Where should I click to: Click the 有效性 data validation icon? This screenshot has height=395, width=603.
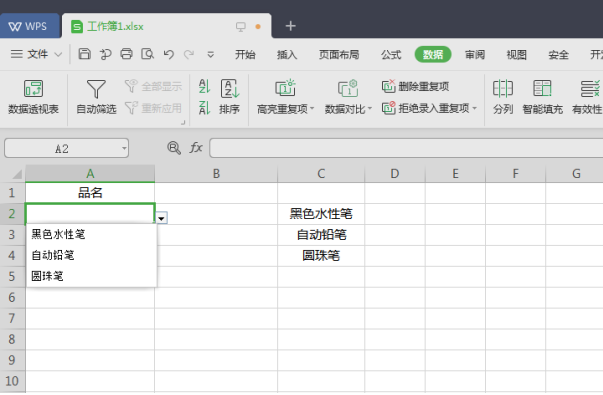[587, 97]
